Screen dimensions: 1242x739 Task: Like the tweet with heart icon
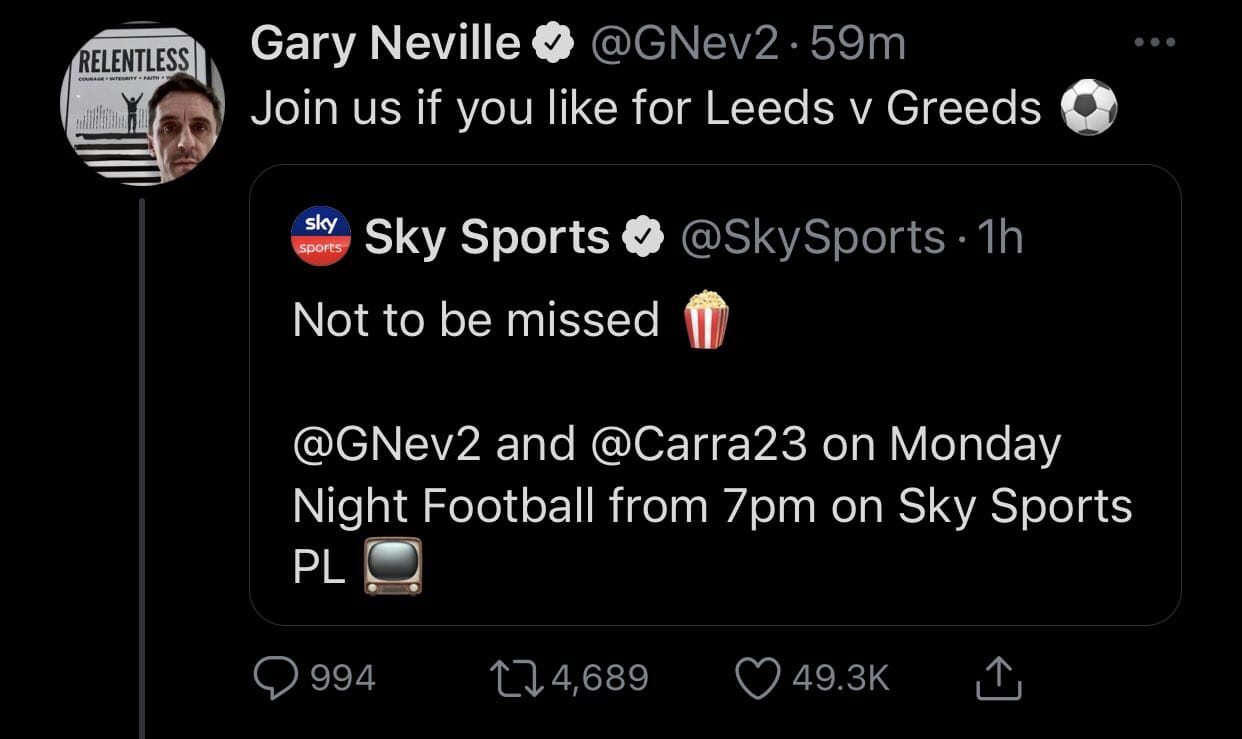(759, 678)
